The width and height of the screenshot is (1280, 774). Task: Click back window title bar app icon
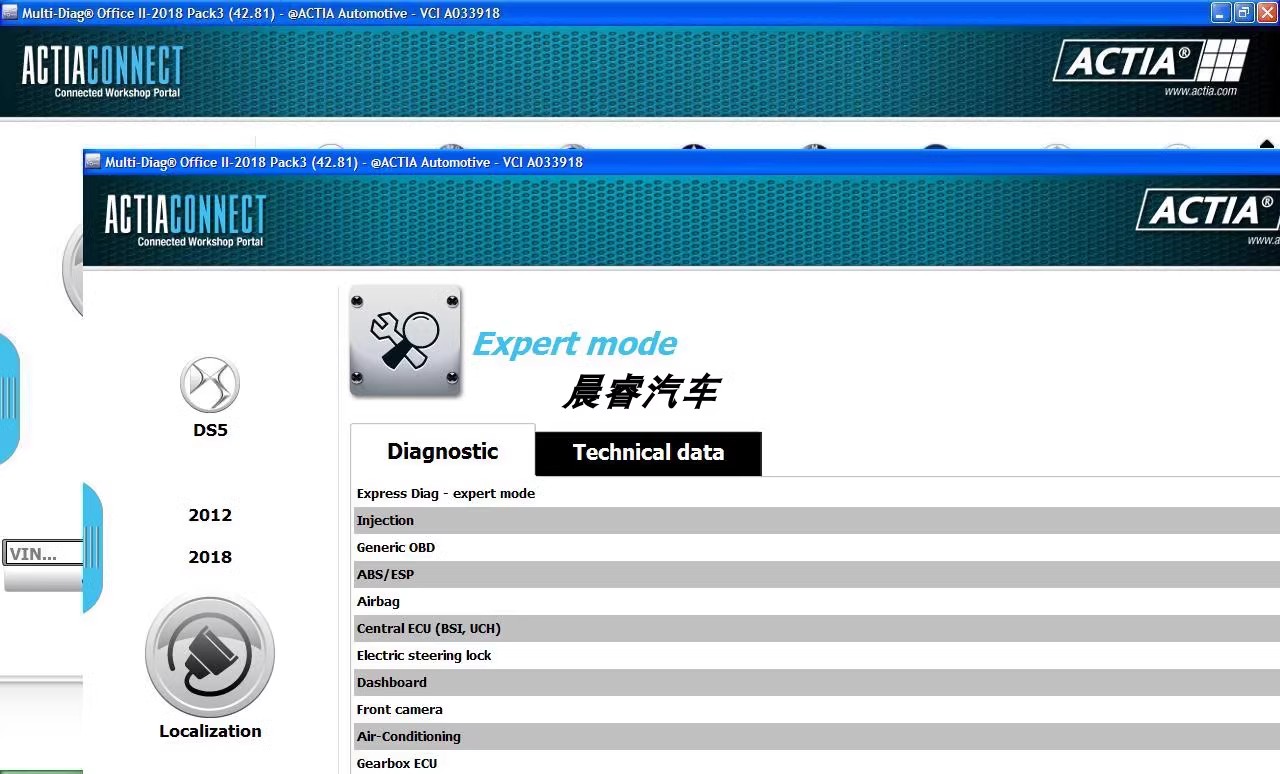(10, 13)
